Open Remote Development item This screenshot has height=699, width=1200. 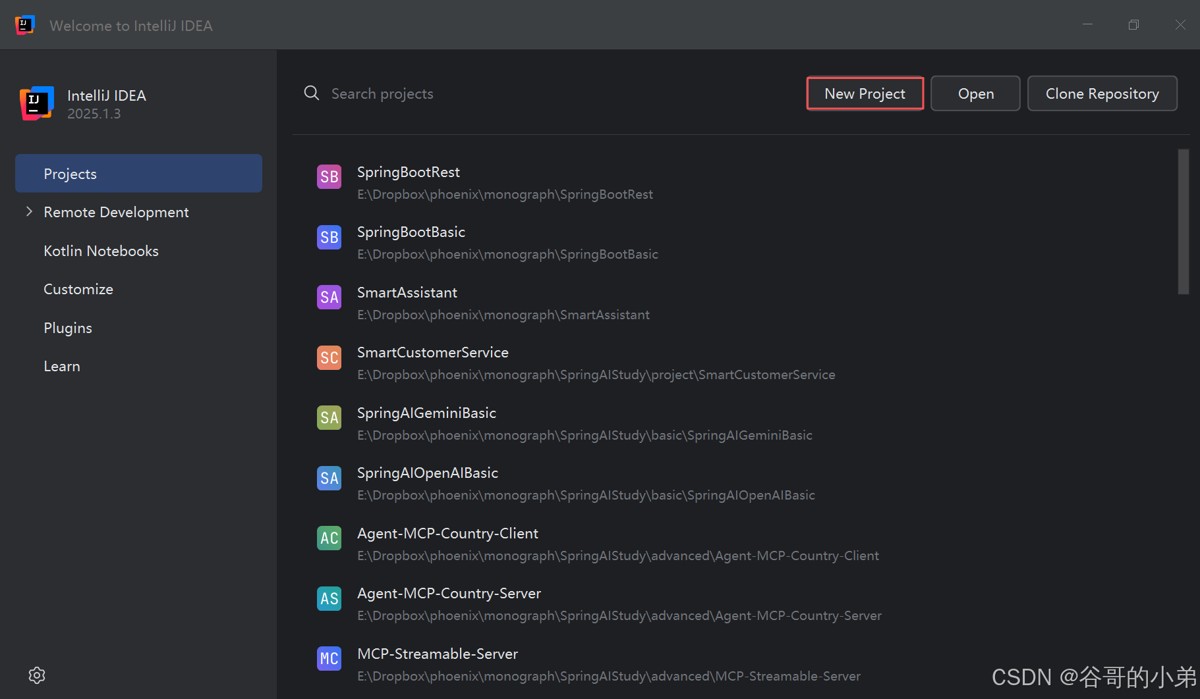[116, 212]
